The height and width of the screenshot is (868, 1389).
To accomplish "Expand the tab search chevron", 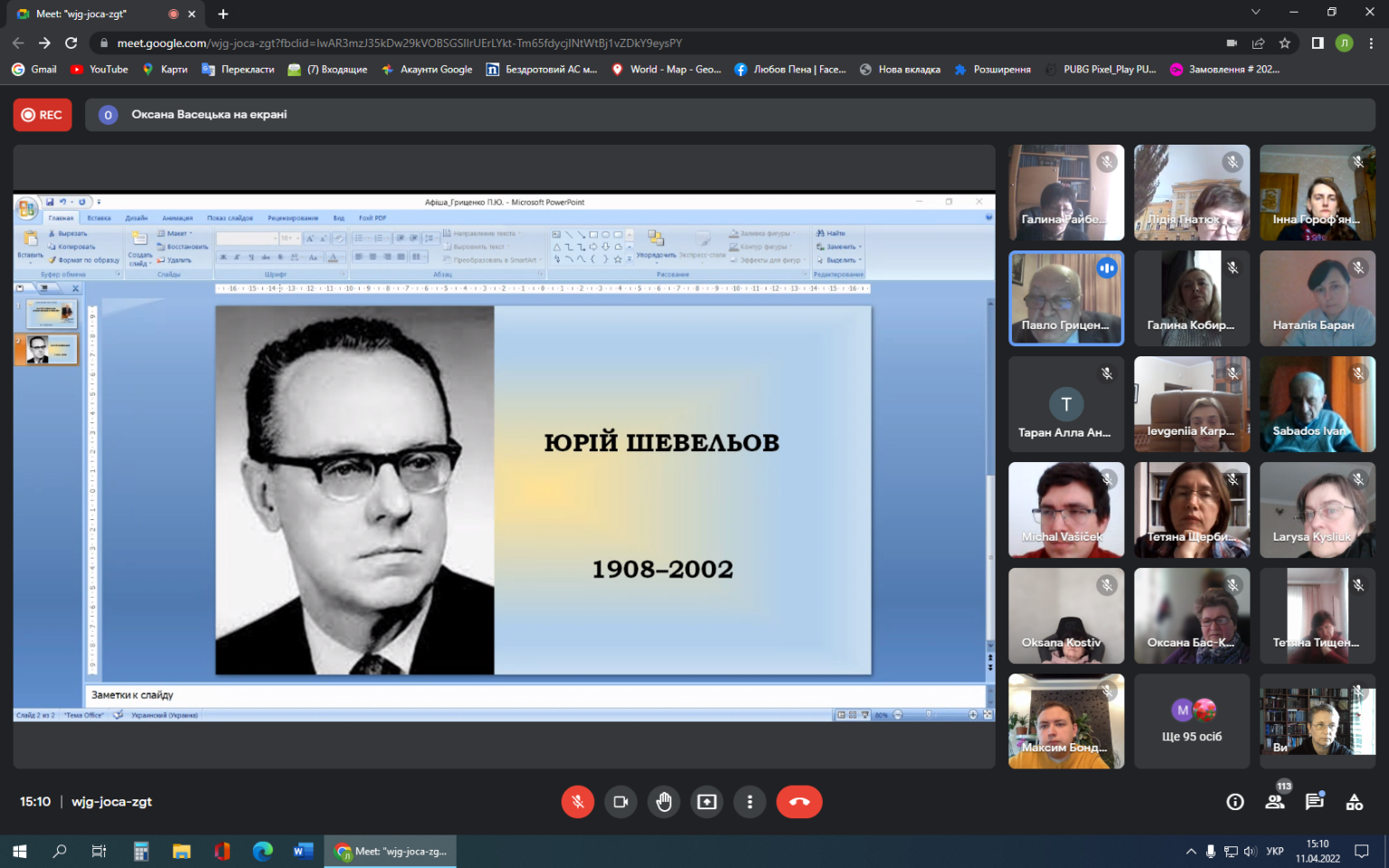I will 1255,13.
